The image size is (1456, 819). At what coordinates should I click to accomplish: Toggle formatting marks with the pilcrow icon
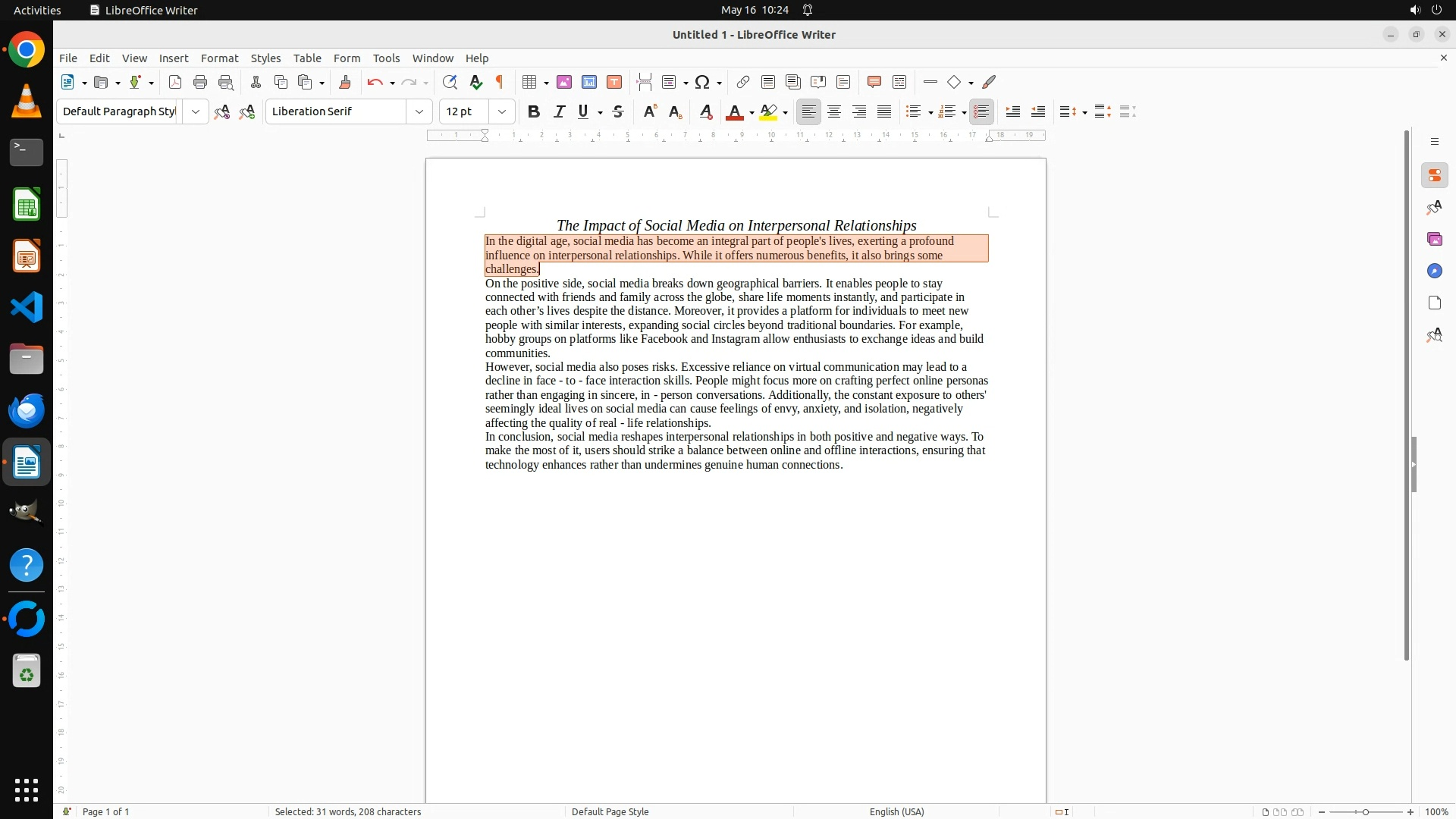tap(500, 83)
